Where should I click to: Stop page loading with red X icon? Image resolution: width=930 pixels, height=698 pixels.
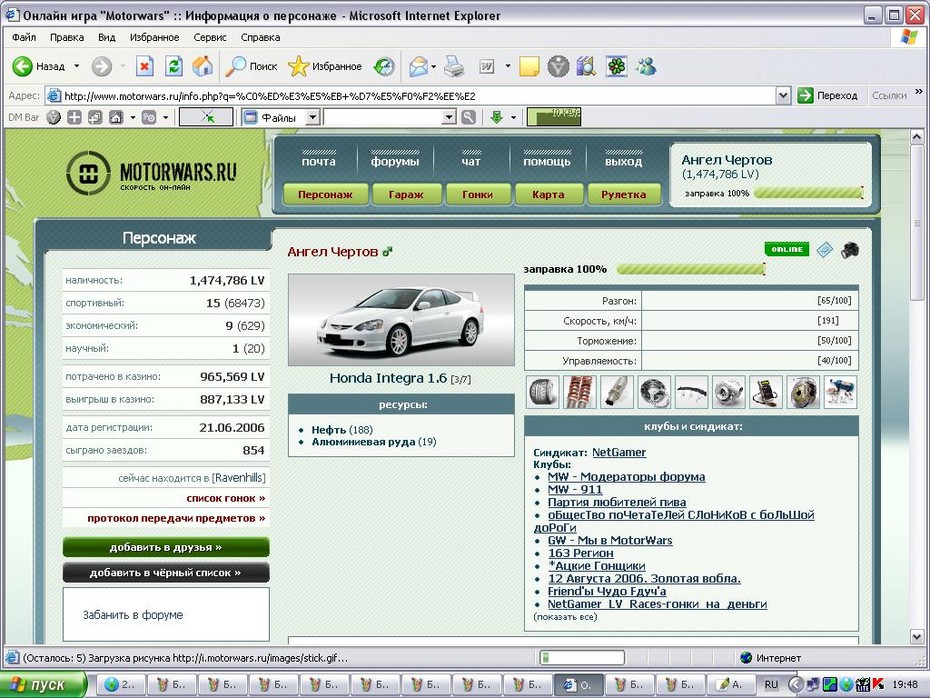coord(144,66)
